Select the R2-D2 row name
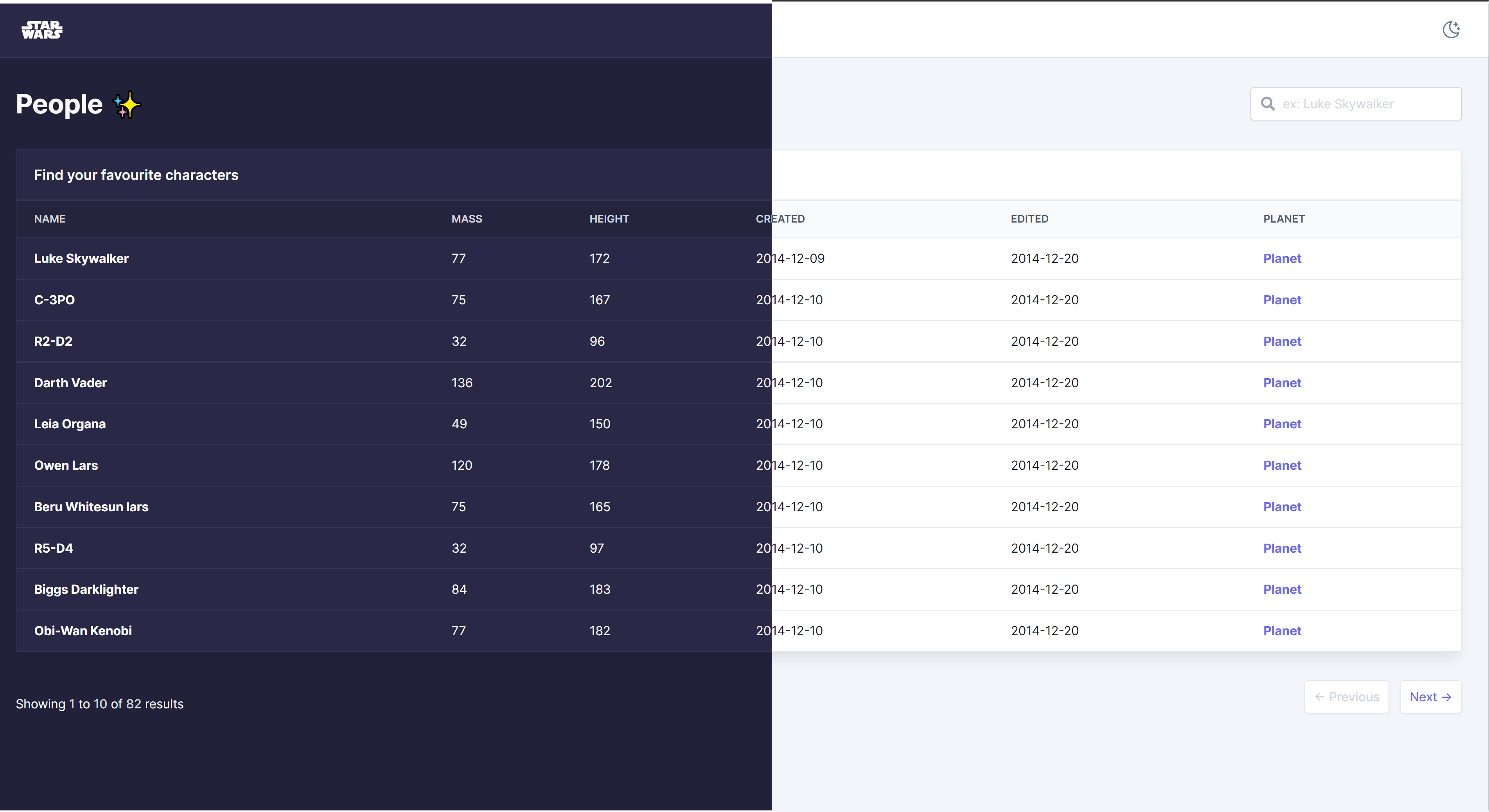This screenshot has width=1489, height=812. tap(53, 341)
